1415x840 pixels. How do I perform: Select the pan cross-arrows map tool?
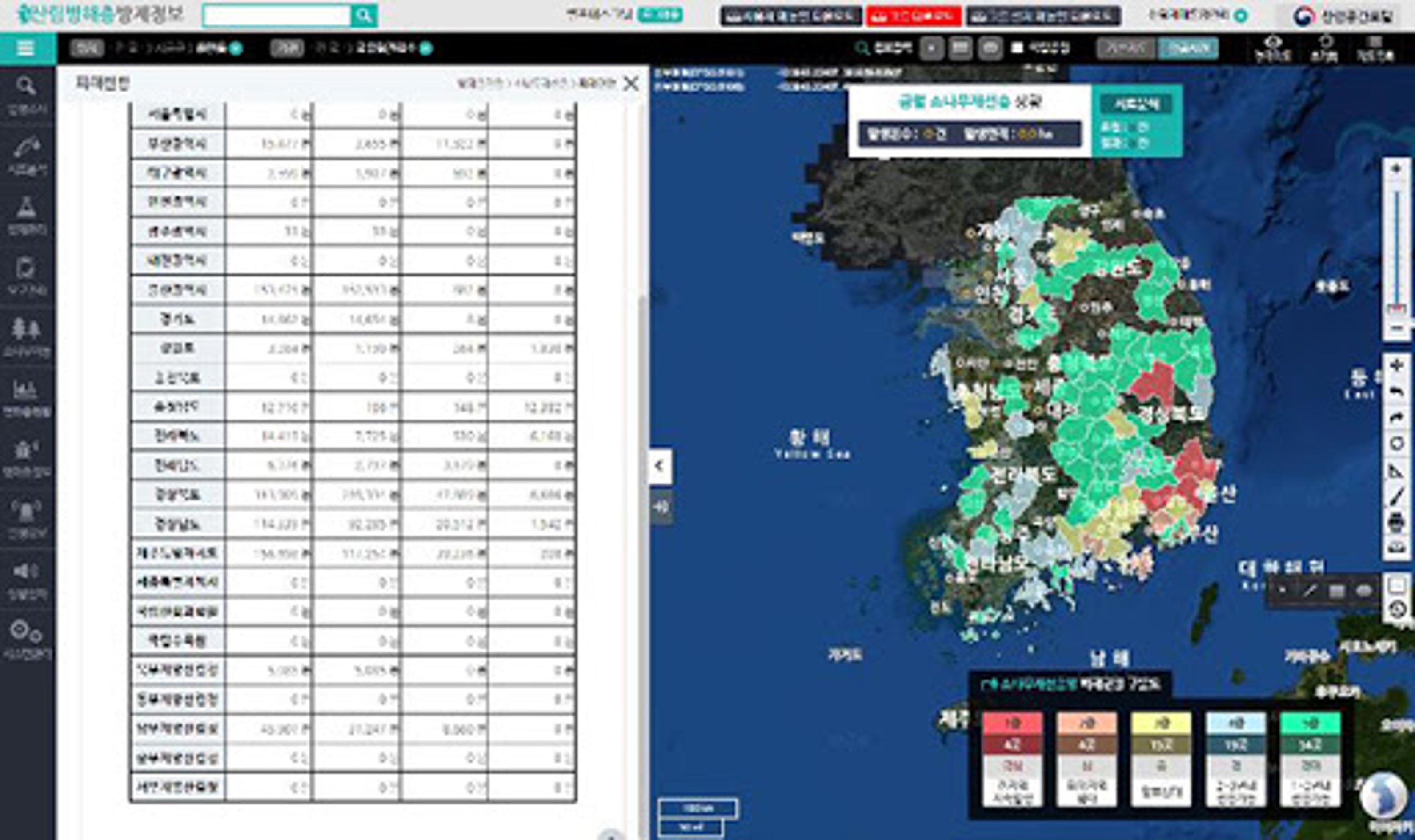[1396, 366]
